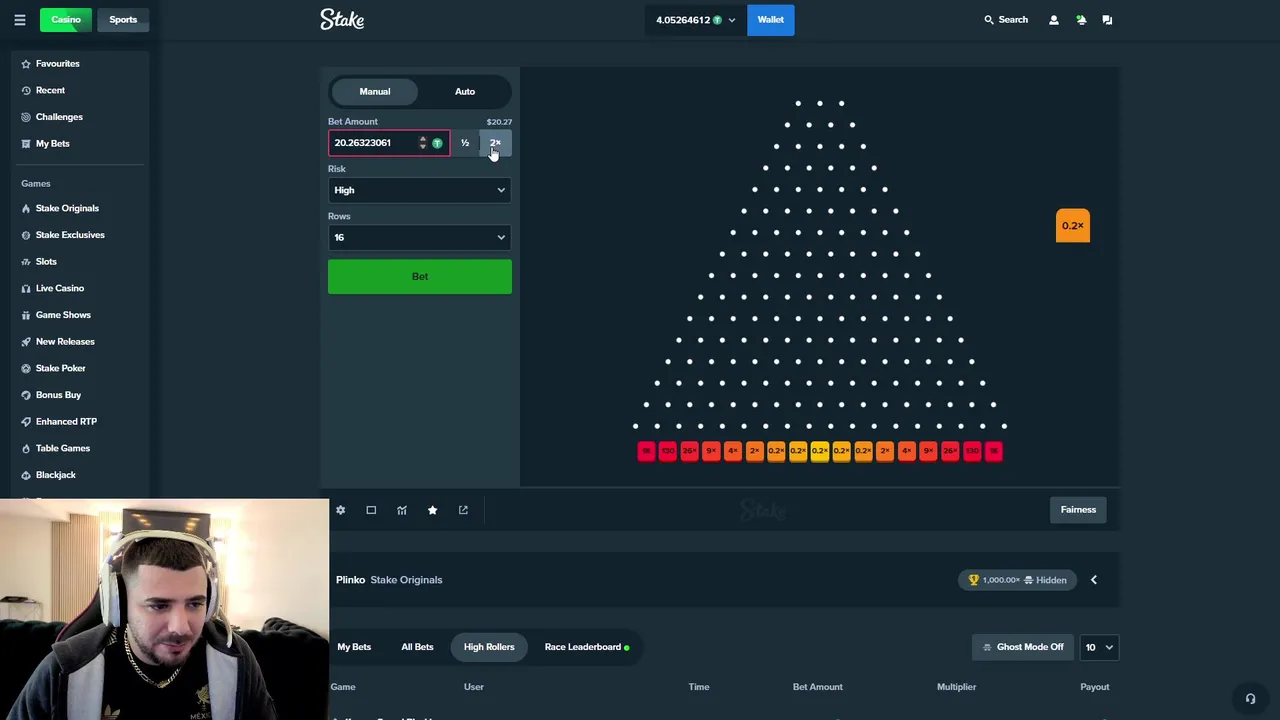This screenshot has height=720, width=1280.
Task: Switch to Manual betting mode
Action: coord(375,91)
